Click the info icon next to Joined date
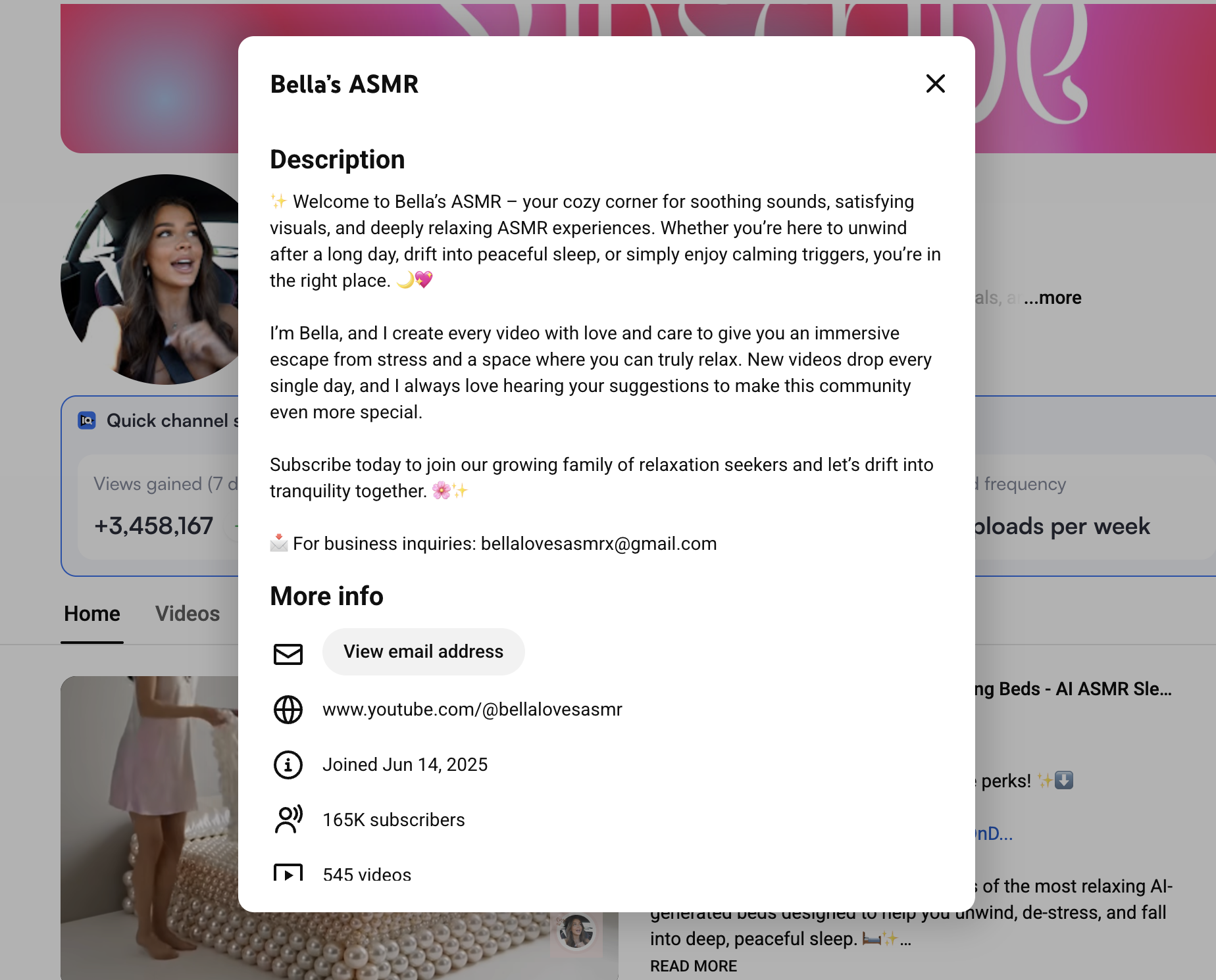This screenshot has width=1216, height=980. [288, 764]
